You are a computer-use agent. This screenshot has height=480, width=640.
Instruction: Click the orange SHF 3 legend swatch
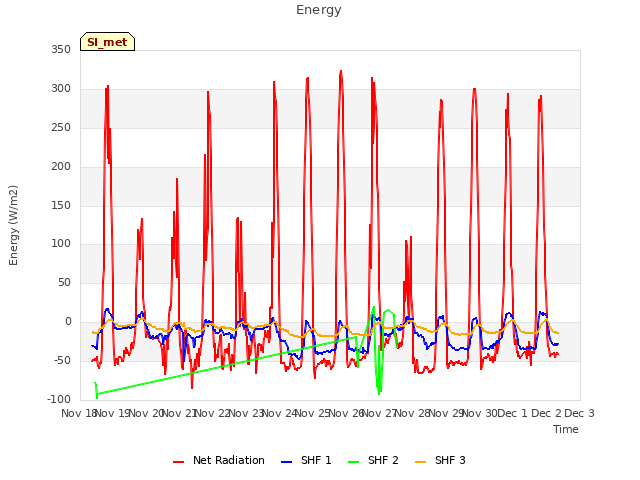[420, 462]
